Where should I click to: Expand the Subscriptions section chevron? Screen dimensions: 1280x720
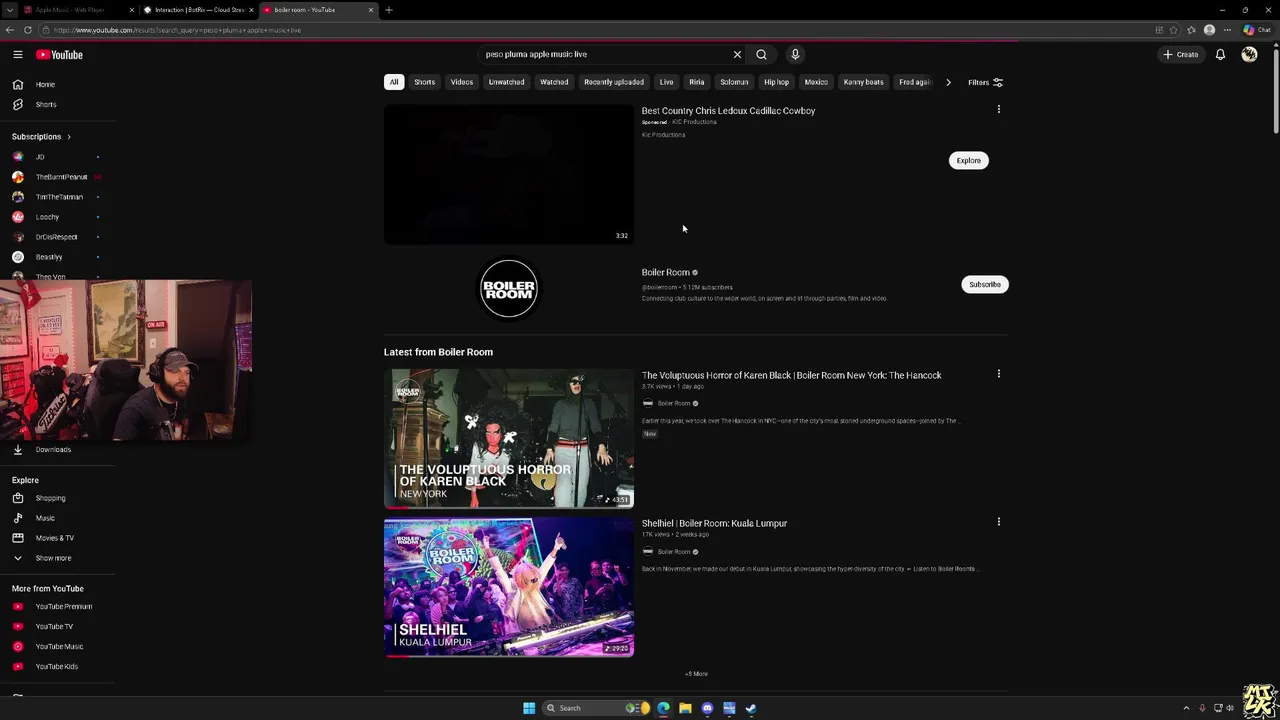69,137
